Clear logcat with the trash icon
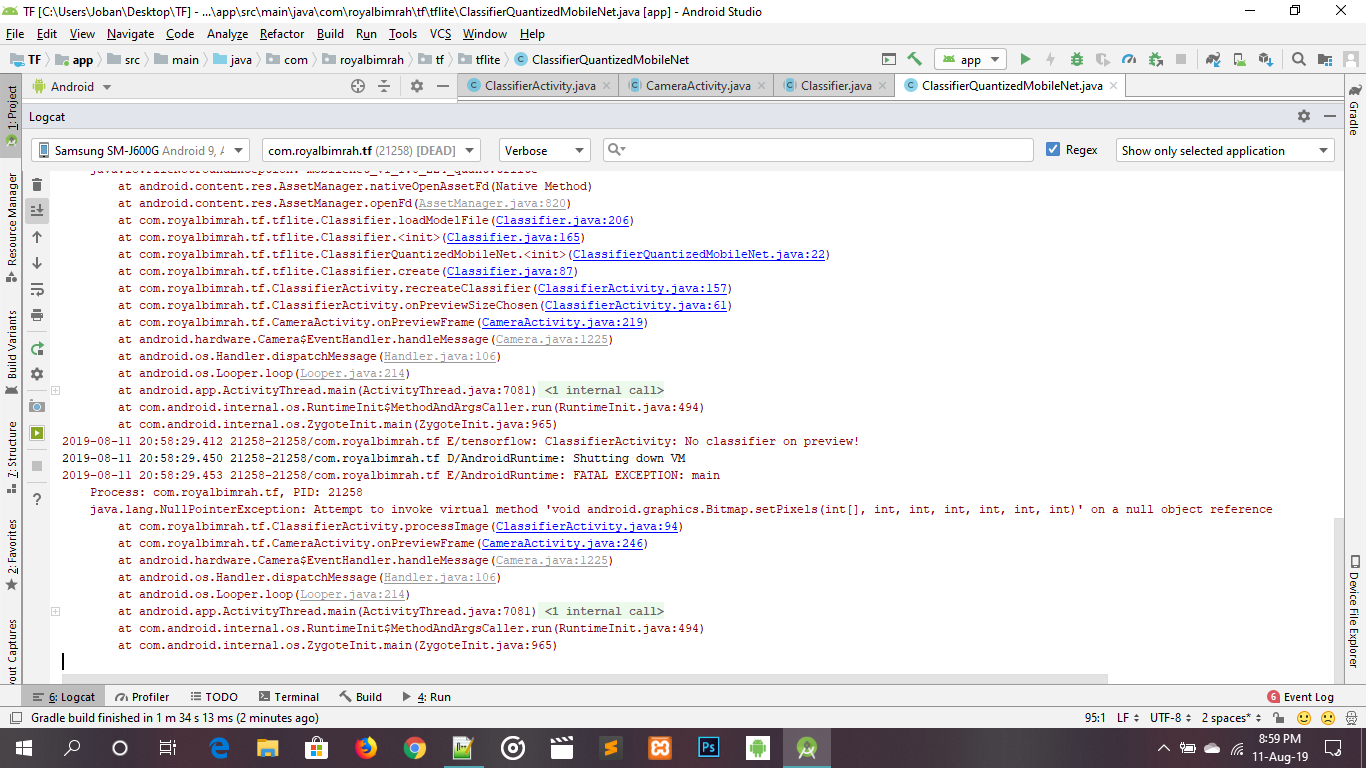Image resolution: width=1366 pixels, height=768 pixels. pyautogui.click(x=37, y=185)
